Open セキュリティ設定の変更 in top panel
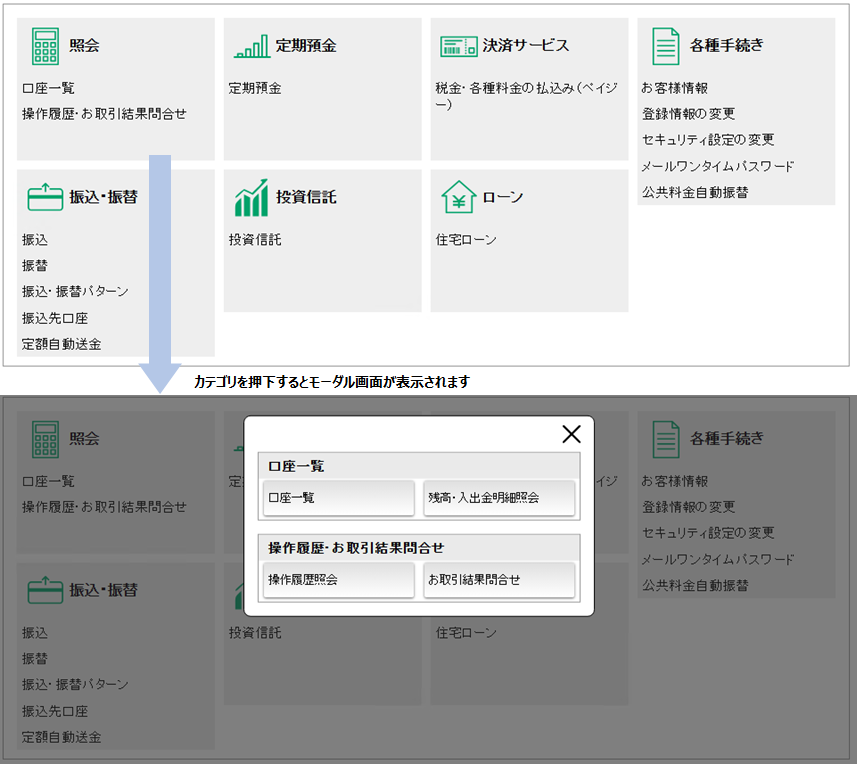 click(x=708, y=139)
